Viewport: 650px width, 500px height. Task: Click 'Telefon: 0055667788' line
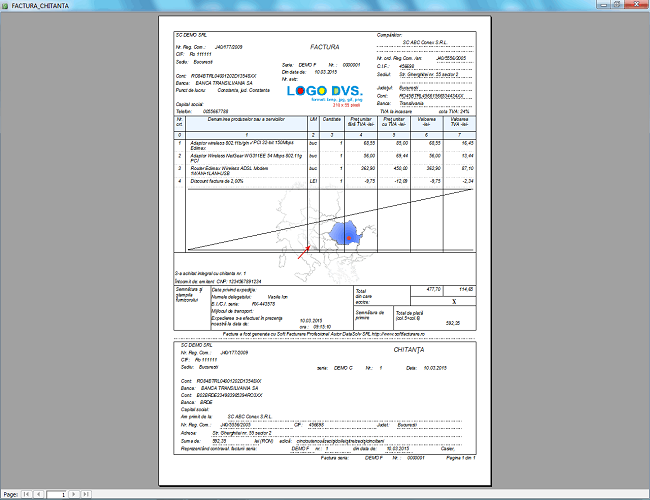202,112
